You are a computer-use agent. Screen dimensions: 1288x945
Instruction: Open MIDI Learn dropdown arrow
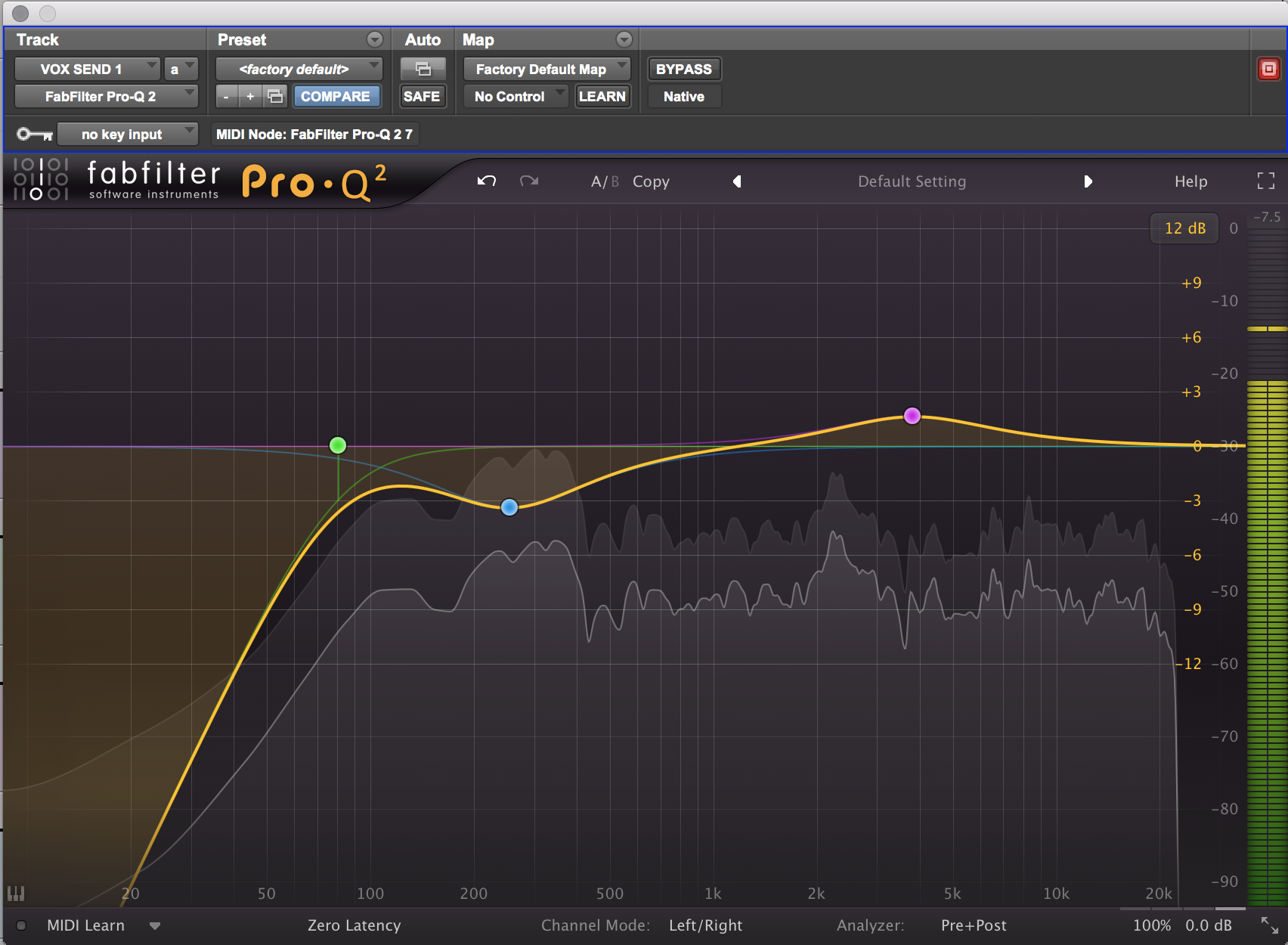pos(155,925)
